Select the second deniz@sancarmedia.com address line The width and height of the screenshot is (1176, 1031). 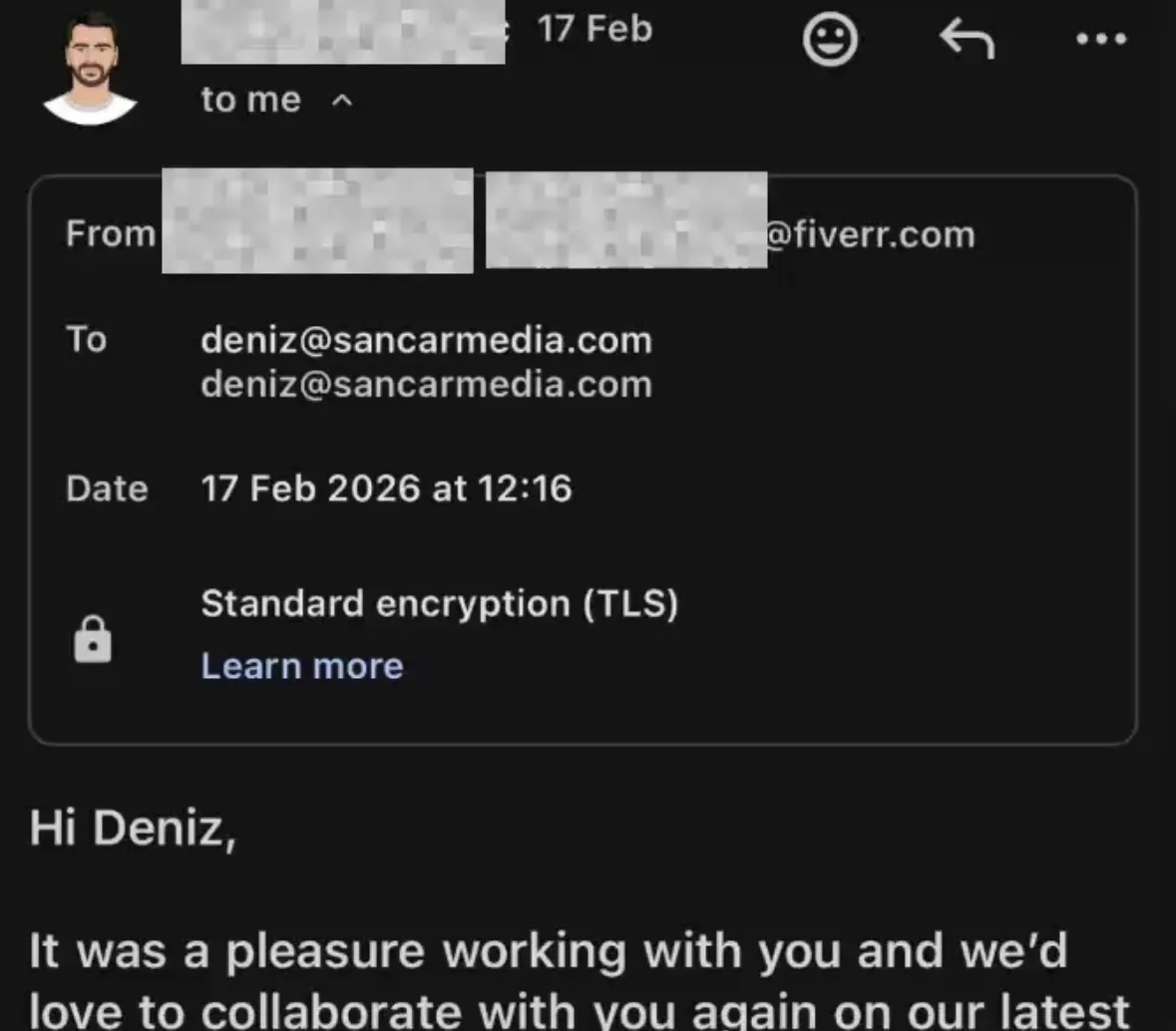pos(426,385)
